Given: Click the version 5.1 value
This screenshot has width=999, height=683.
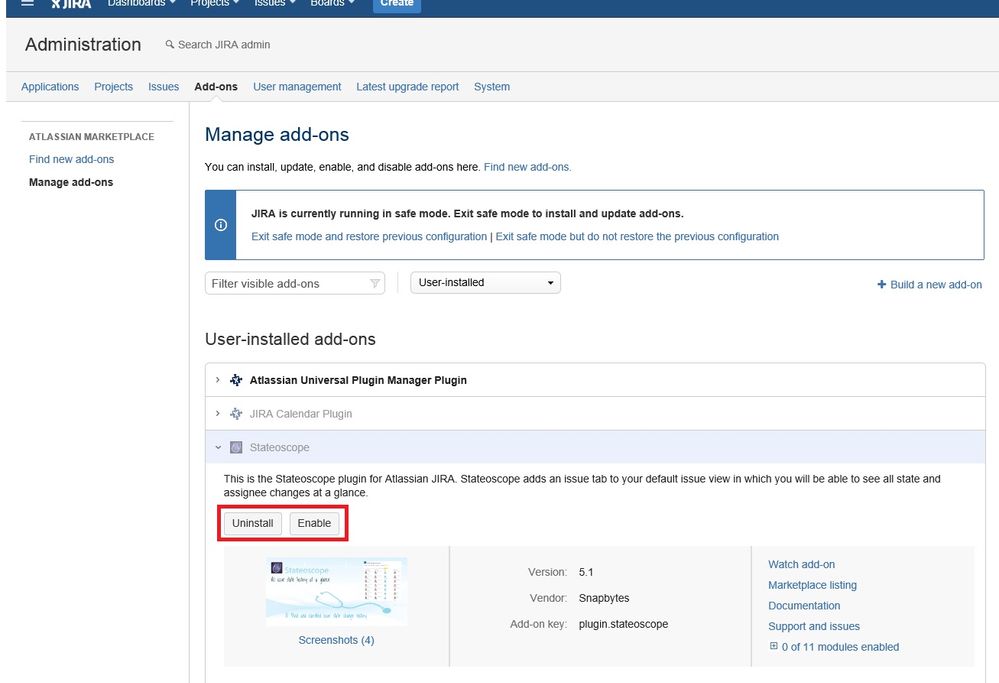Looking at the screenshot, I should click(586, 572).
